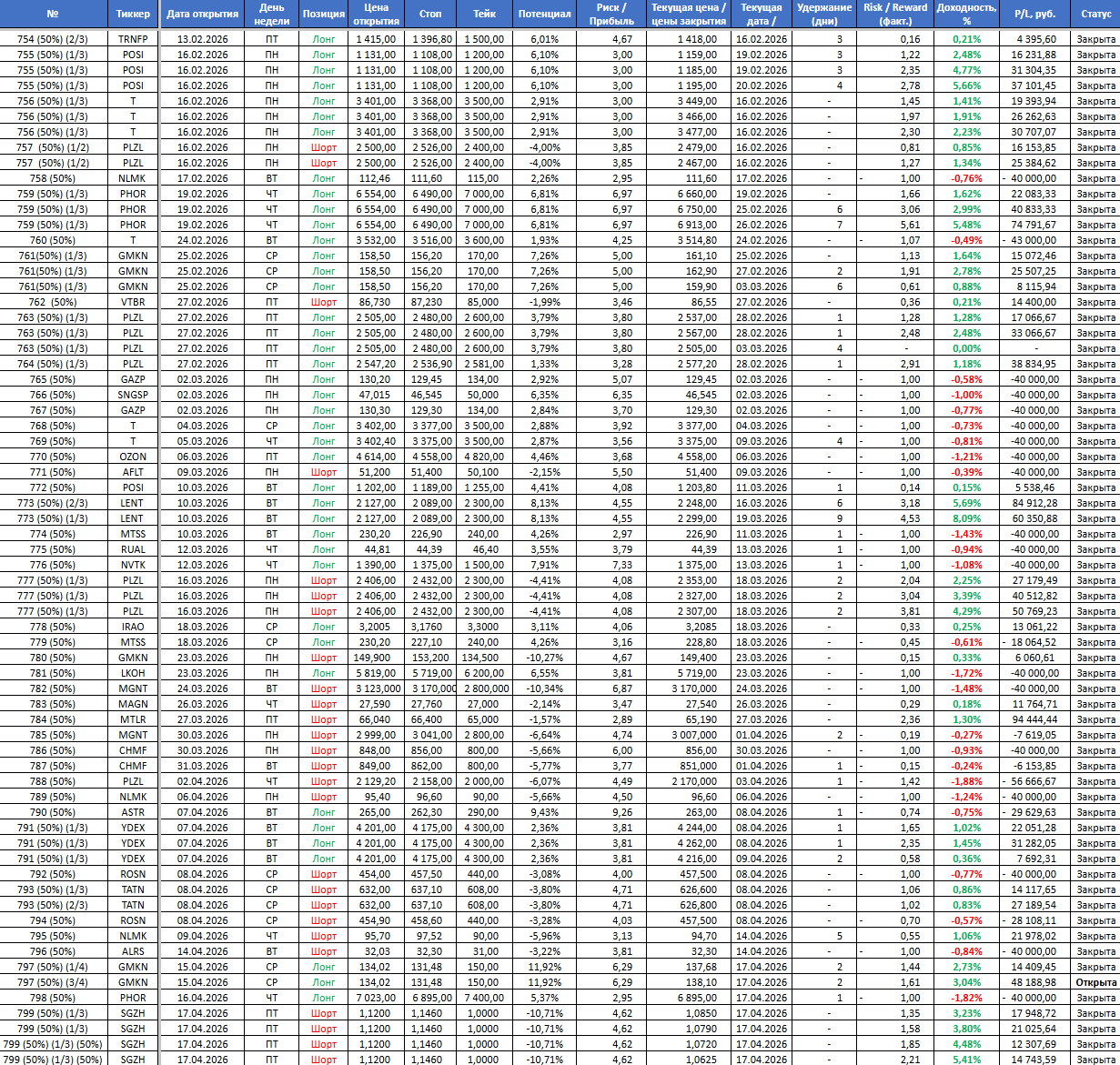Viewport: 1120px width, 1065px height.
Task: Click the SNGSP ticker cell
Action: click(133, 395)
